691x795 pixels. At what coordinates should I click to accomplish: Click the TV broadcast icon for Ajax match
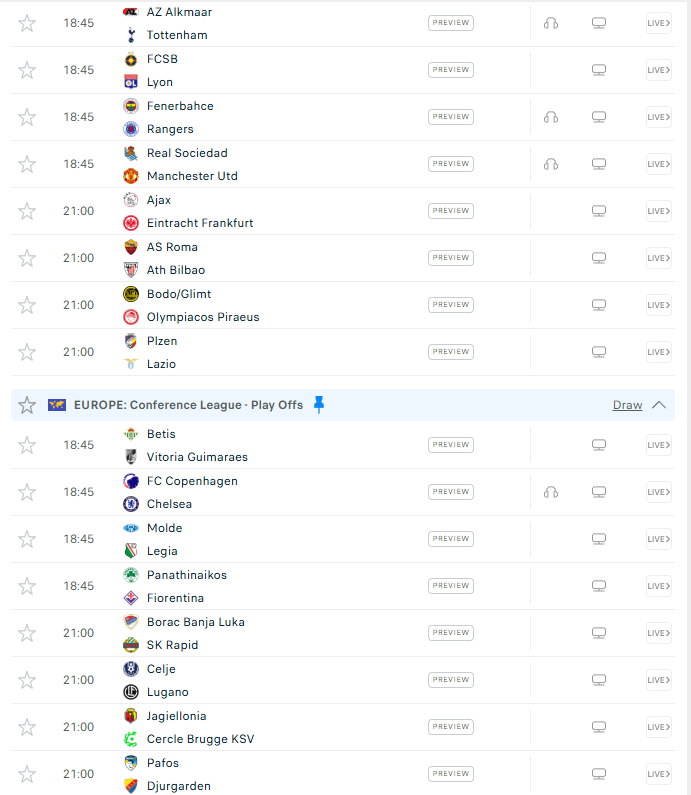pyautogui.click(x=599, y=211)
